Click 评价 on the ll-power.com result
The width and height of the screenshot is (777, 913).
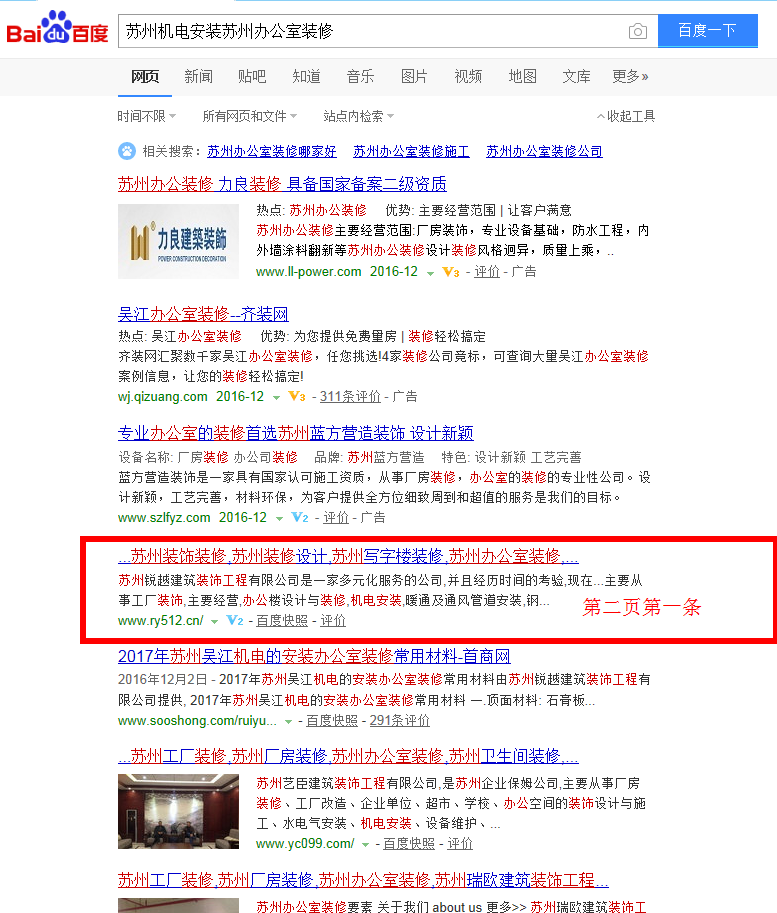tap(487, 272)
